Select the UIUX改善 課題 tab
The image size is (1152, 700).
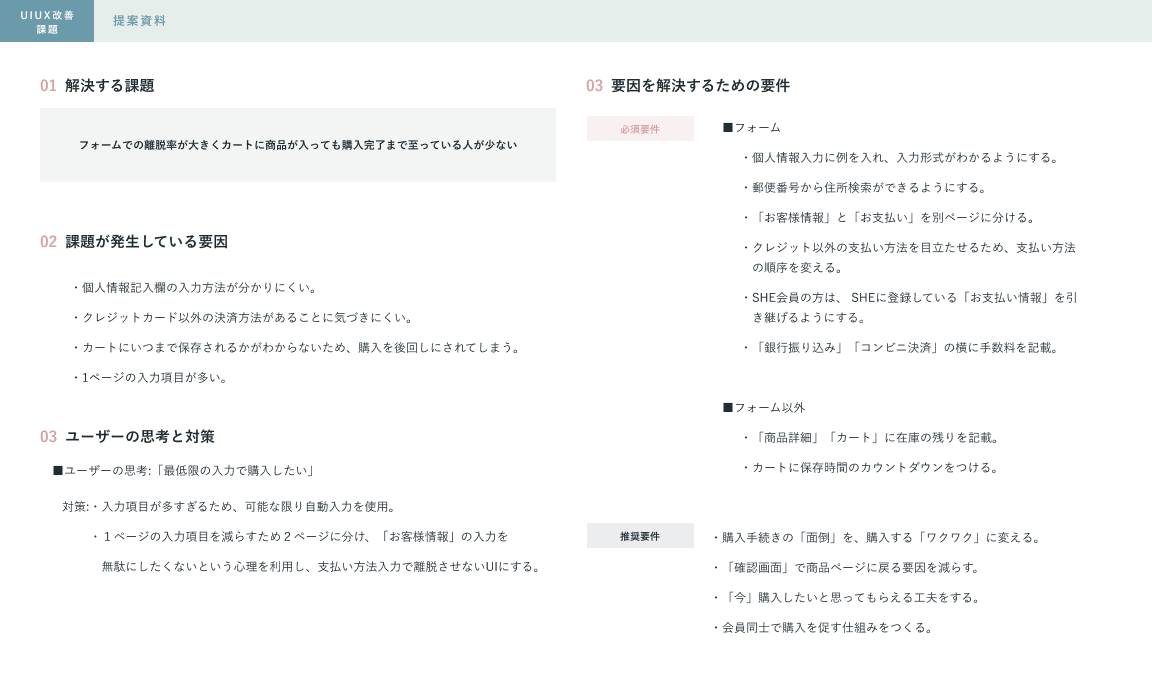click(47, 21)
